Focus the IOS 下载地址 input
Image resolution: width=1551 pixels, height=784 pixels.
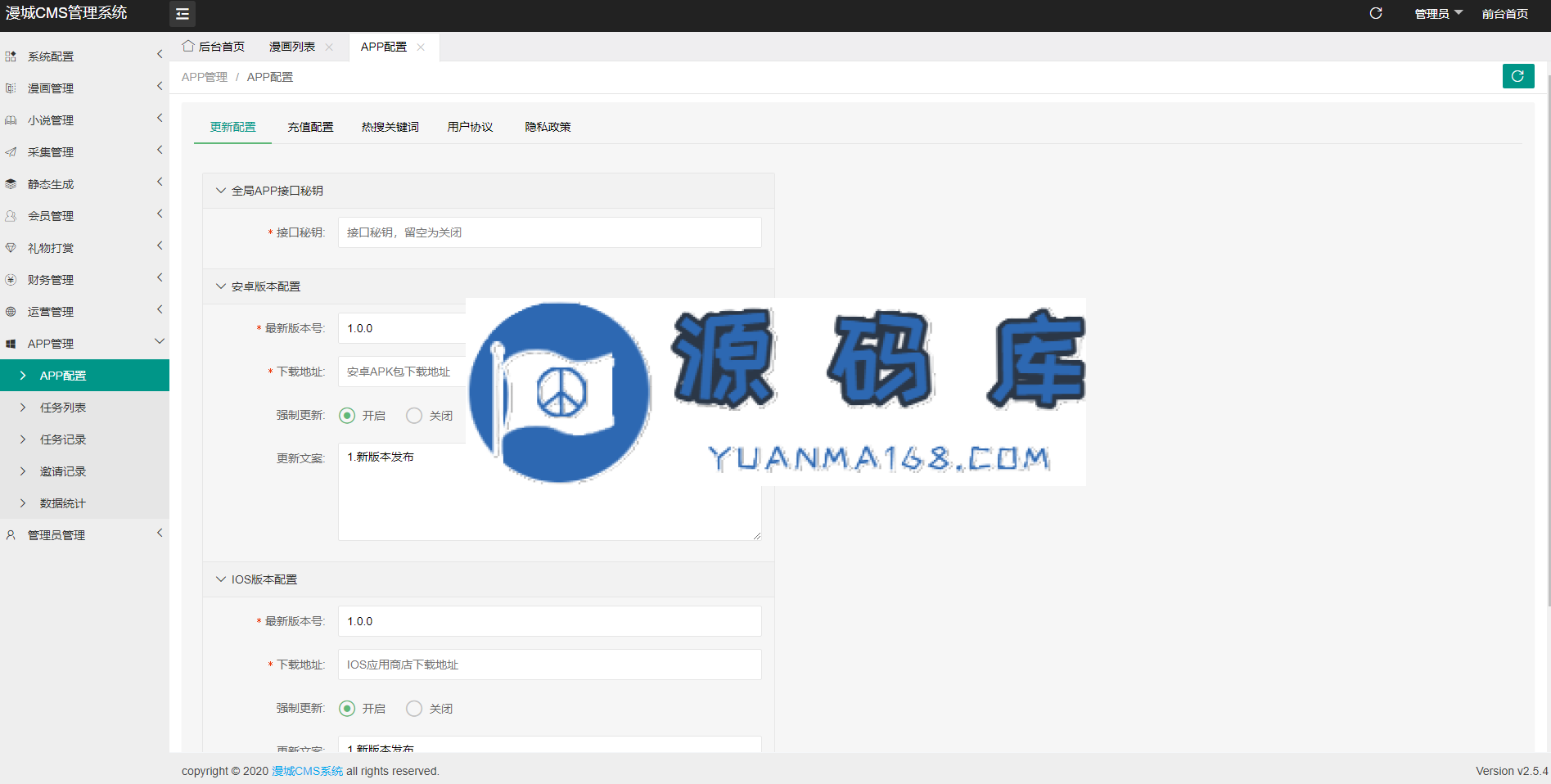tap(550, 665)
